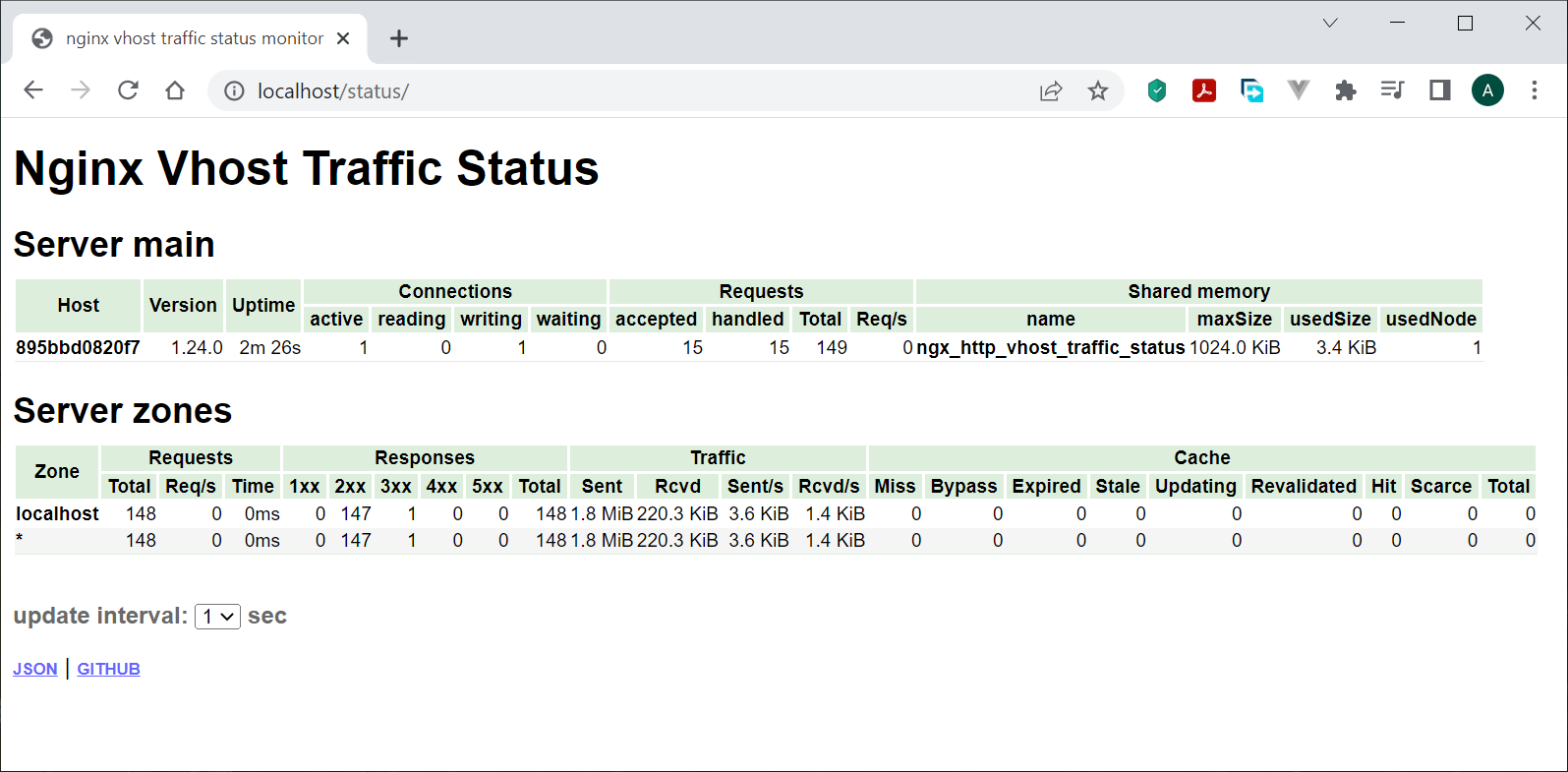Click the version value 1.24.0
The height and width of the screenshot is (772, 1568).
(197, 347)
